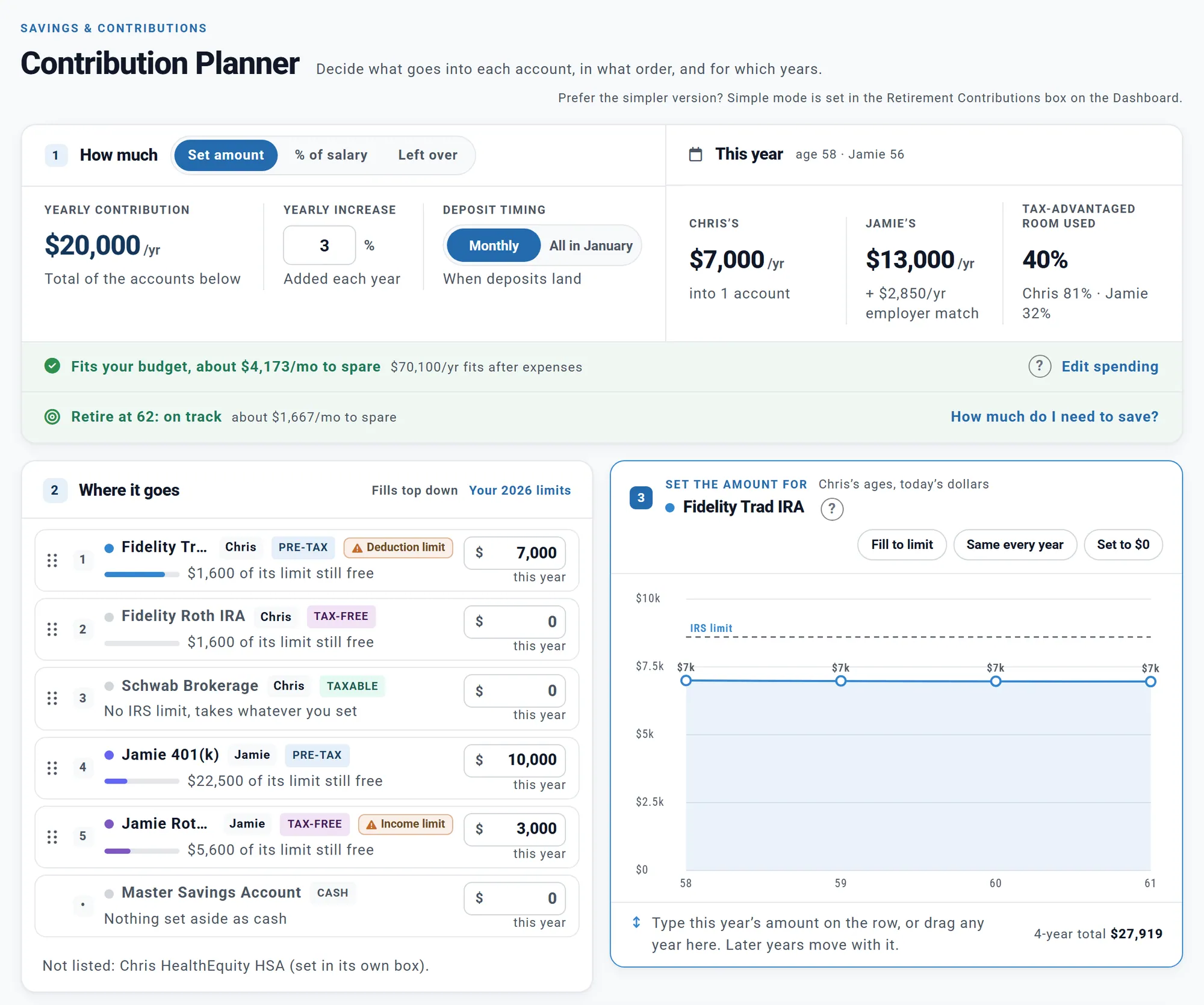
Task: Select the Fidelity Roth IRA account name
Action: 183,616
